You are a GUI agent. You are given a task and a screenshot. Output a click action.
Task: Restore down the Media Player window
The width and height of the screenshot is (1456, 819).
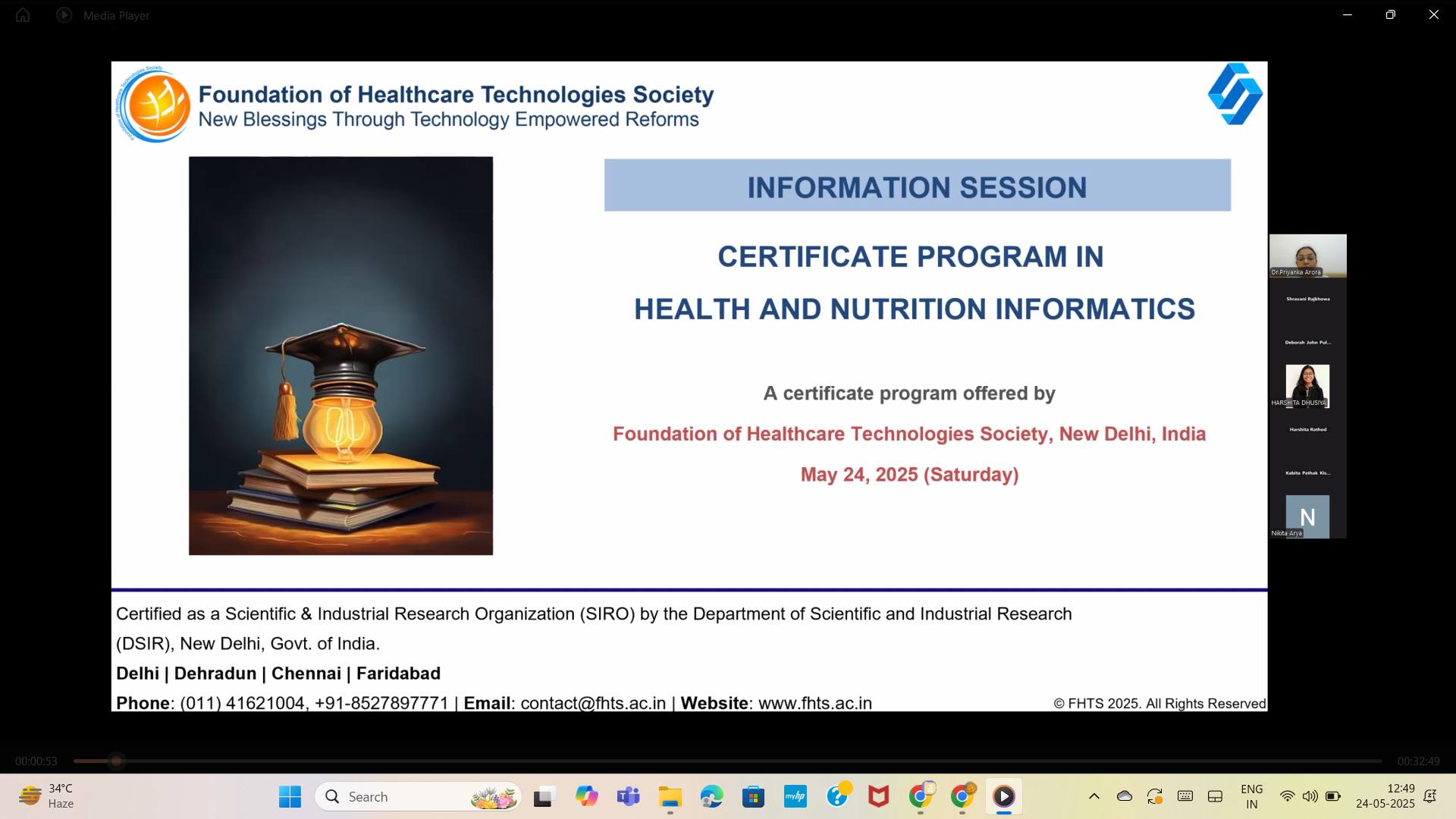pos(1391,14)
